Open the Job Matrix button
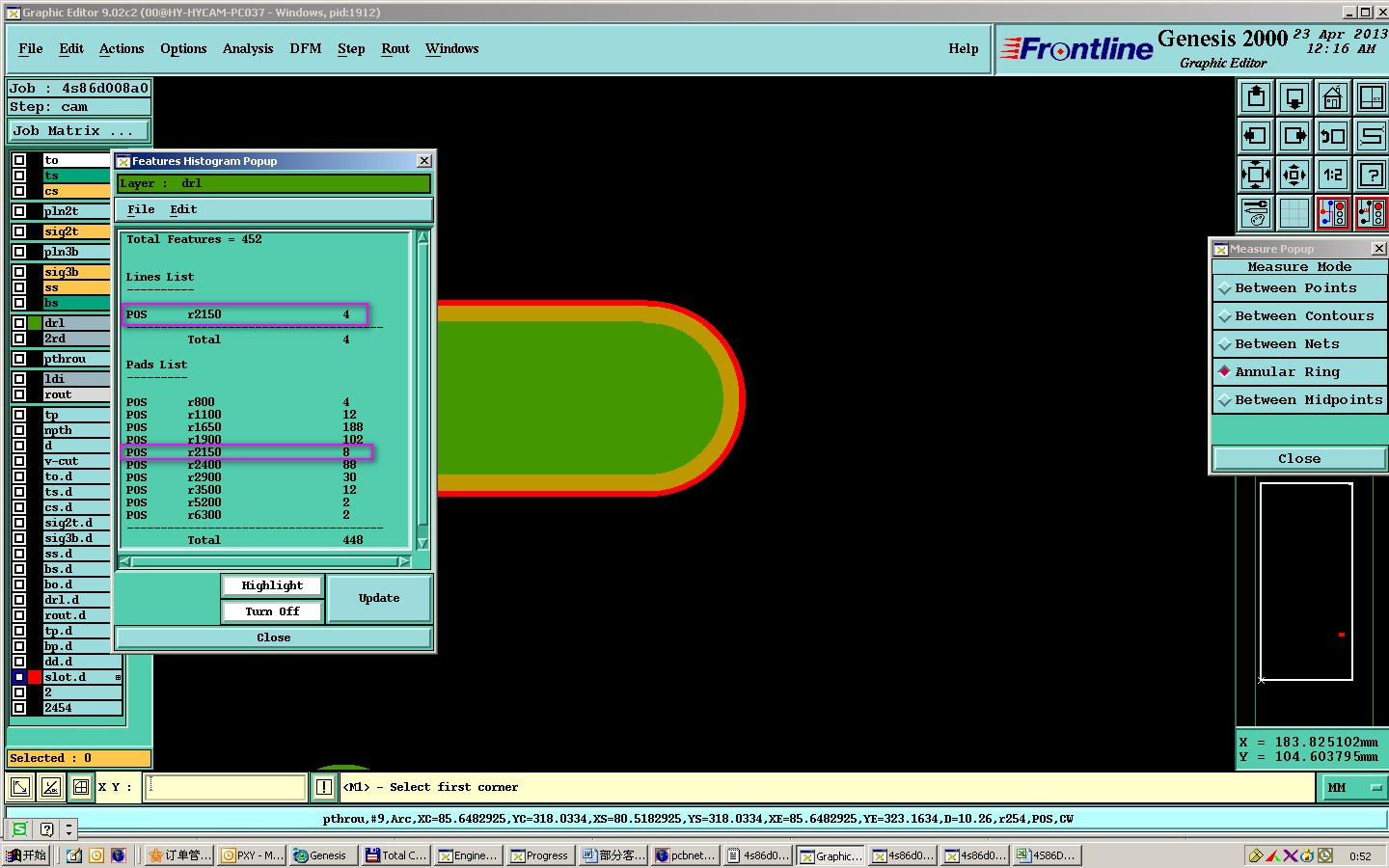The height and width of the screenshot is (868, 1389). pyautogui.click(x=79, y=130)
